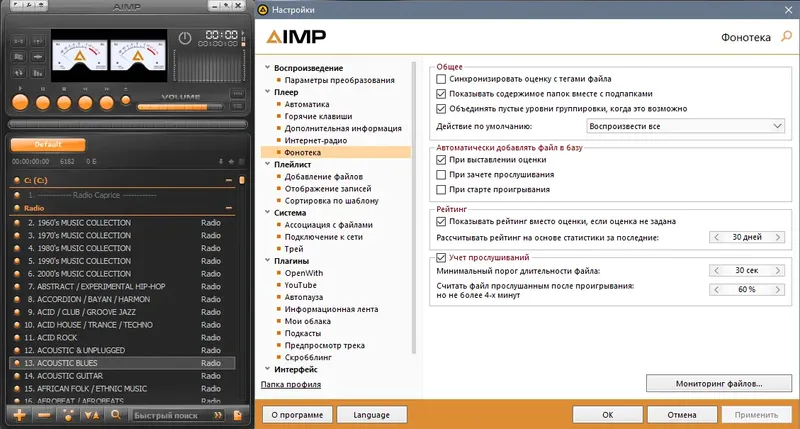Viewport: 800px width, 429px height.
Task: Click star icon in playlist header
Action: tap(231, 161)
